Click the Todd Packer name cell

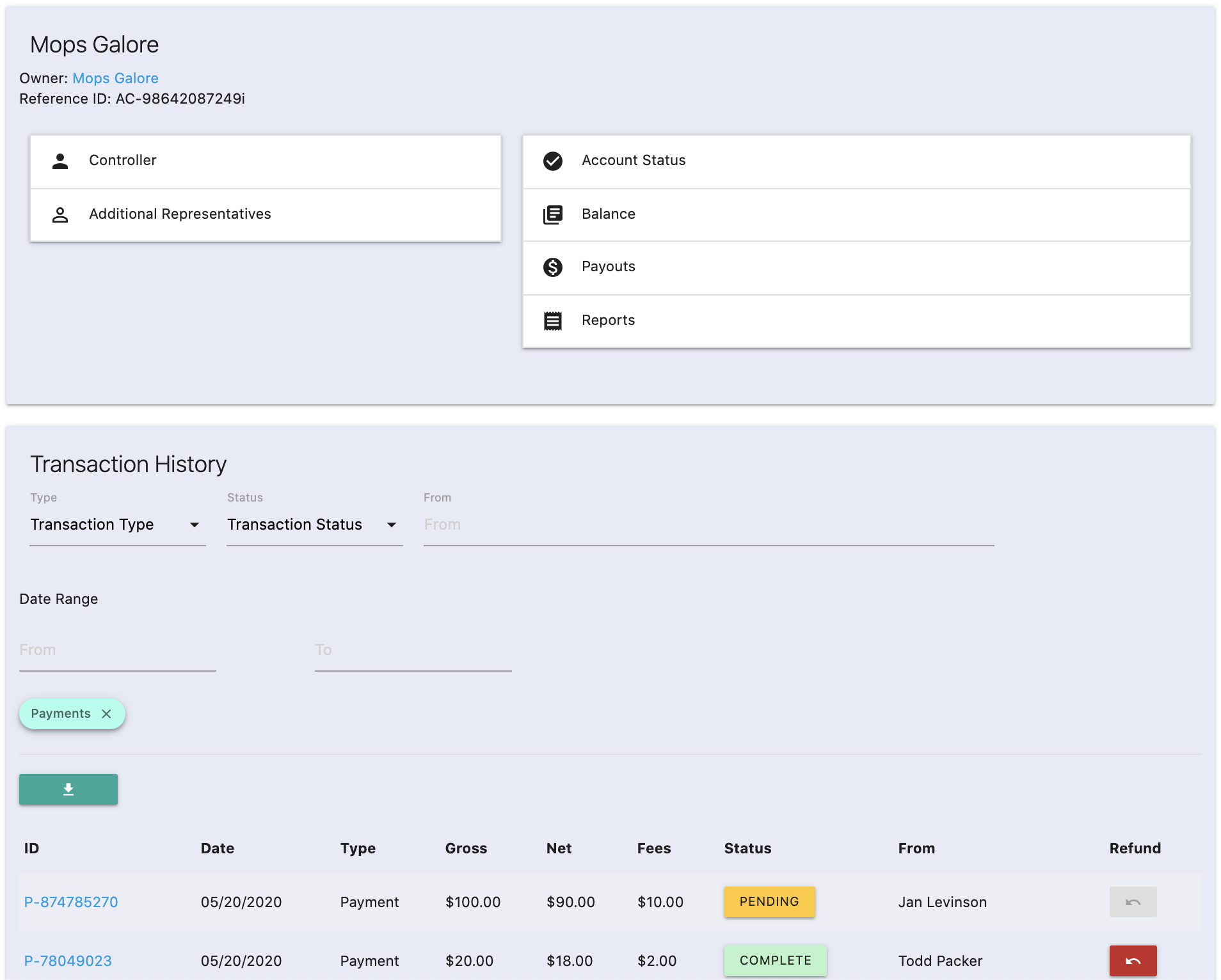click(941, 961)
